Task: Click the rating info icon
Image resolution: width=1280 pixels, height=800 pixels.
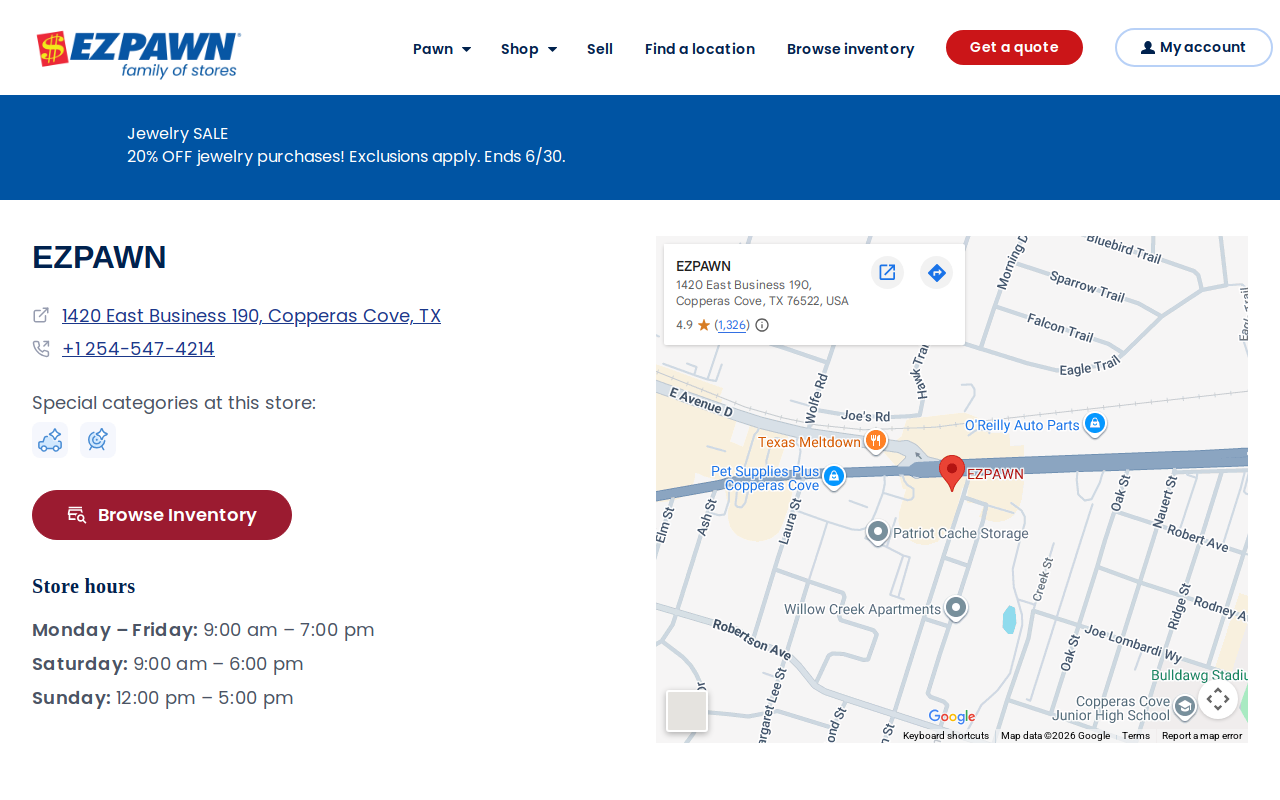Action: 762,325
